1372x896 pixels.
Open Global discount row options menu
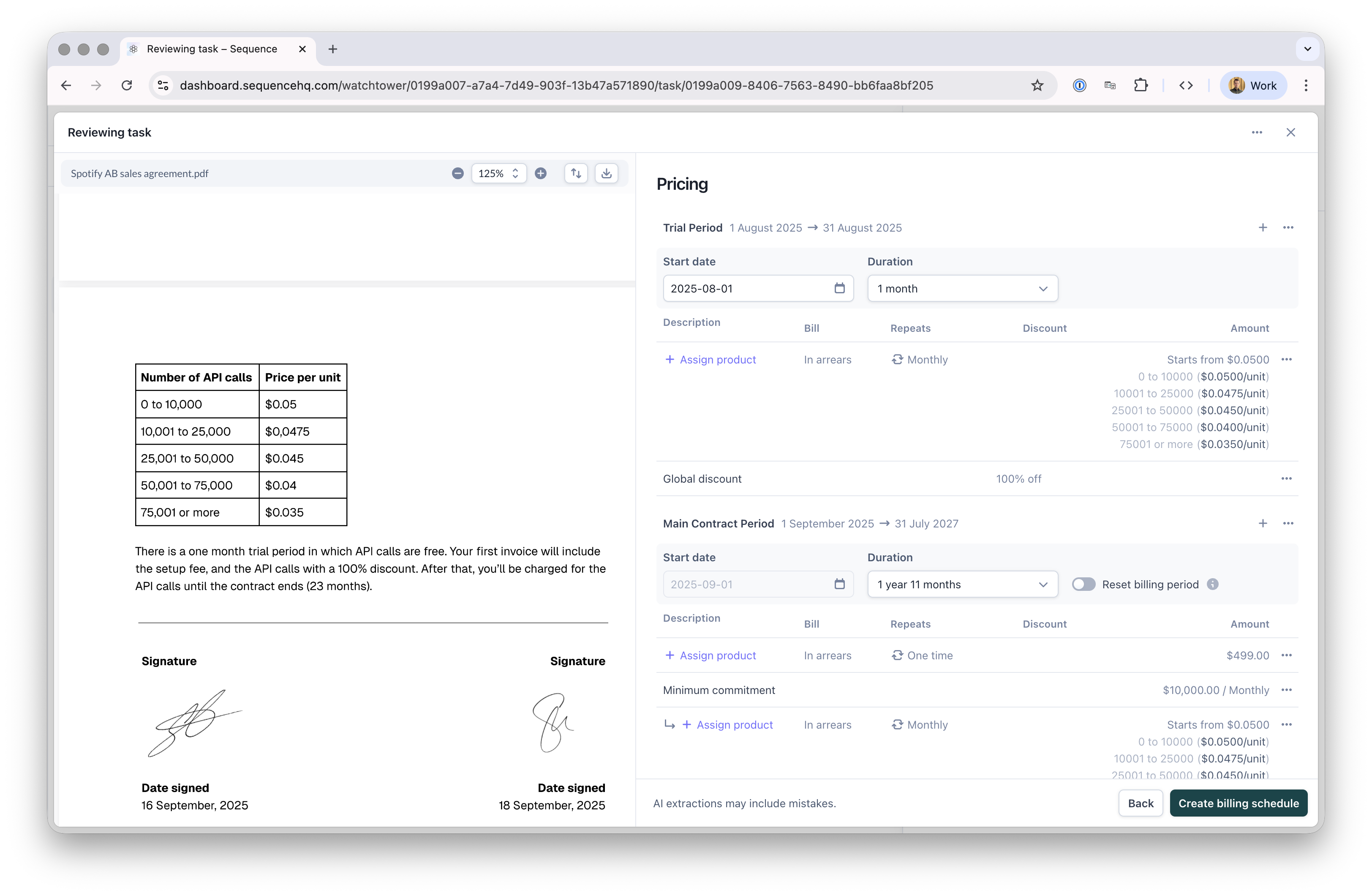point(1286,478)
